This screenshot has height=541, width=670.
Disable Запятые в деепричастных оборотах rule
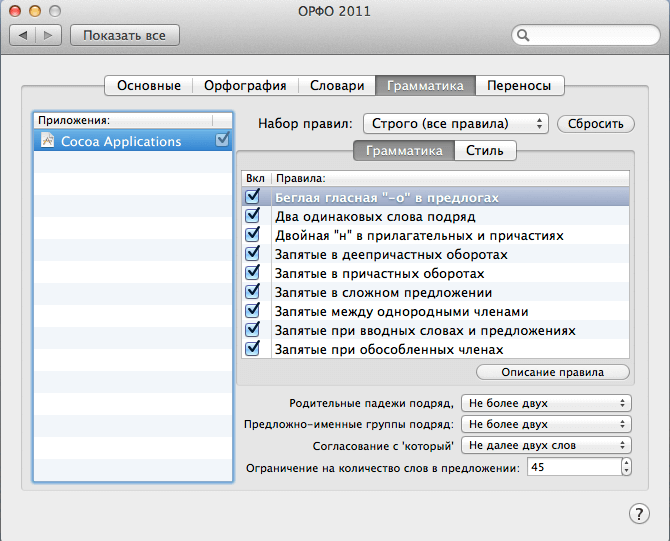click(x=253, y=252)
